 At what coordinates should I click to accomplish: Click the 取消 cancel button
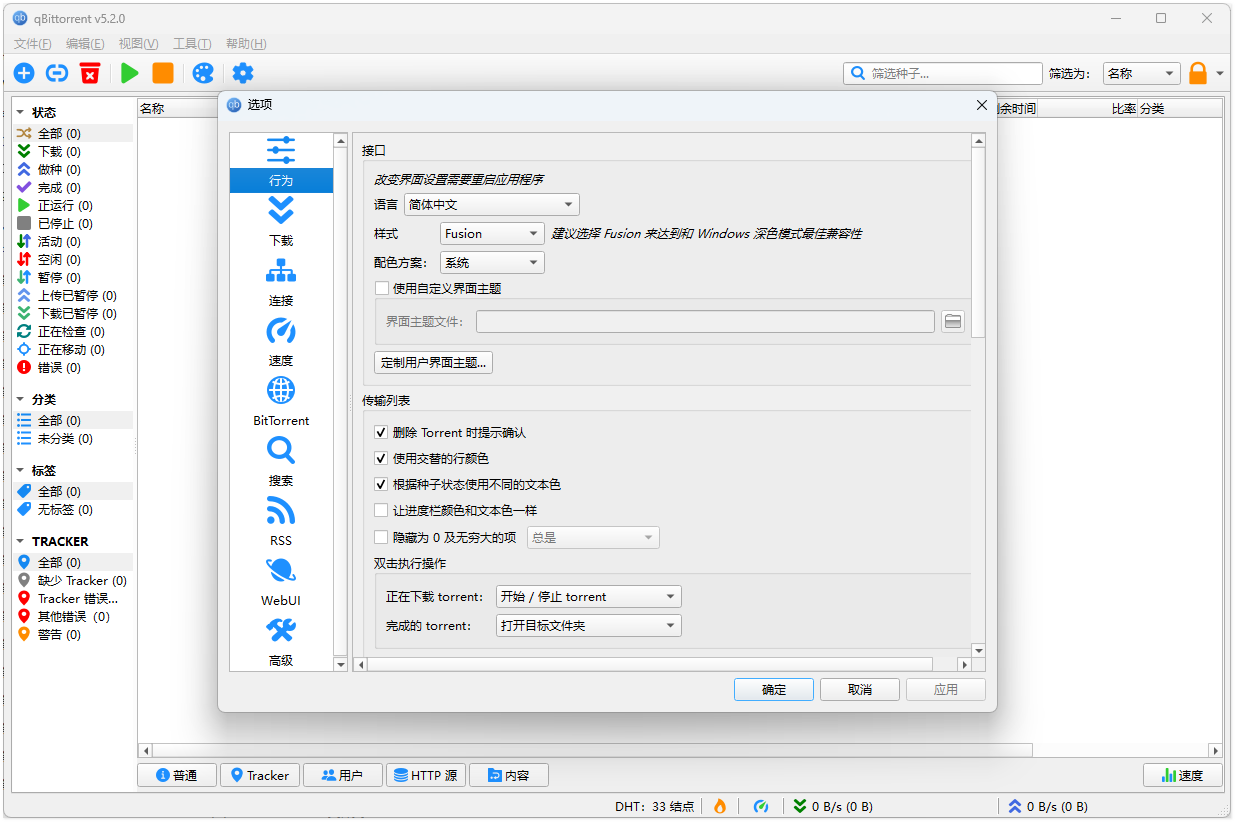pos(860,690)
